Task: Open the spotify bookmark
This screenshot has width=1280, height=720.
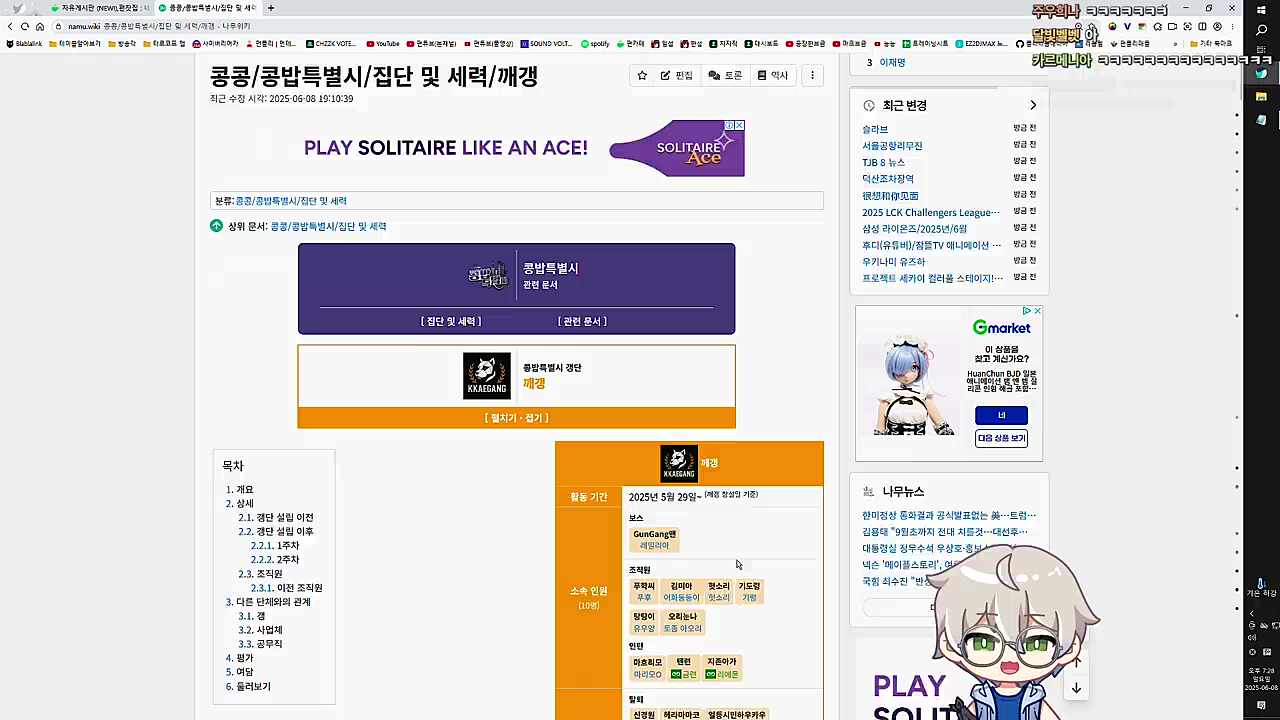Action: click(x=594, y=44)
